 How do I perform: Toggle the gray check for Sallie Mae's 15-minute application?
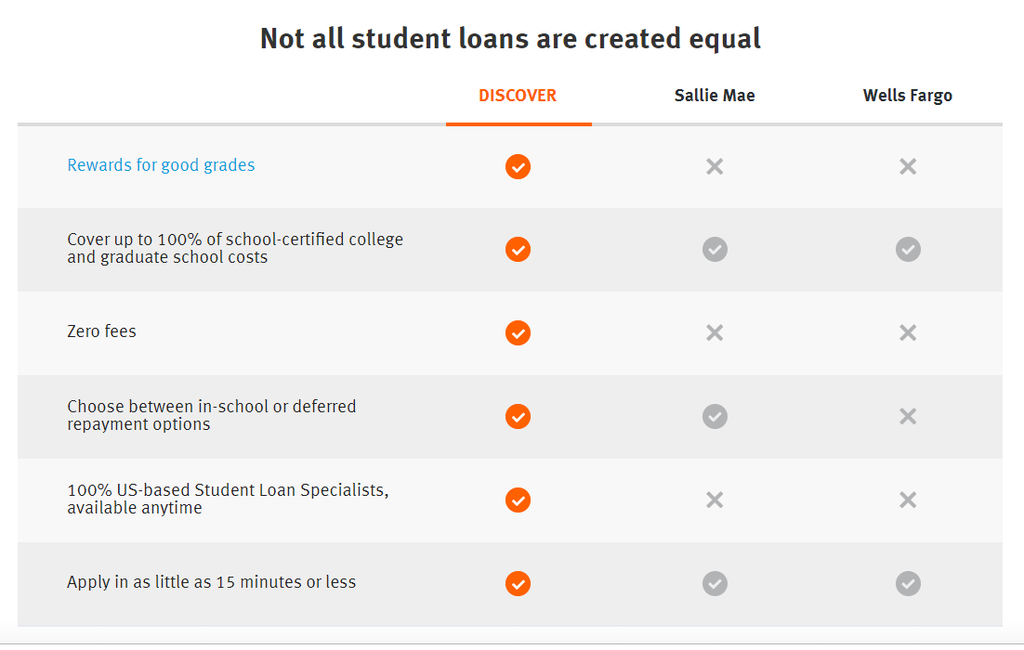(x=715, y=583)
